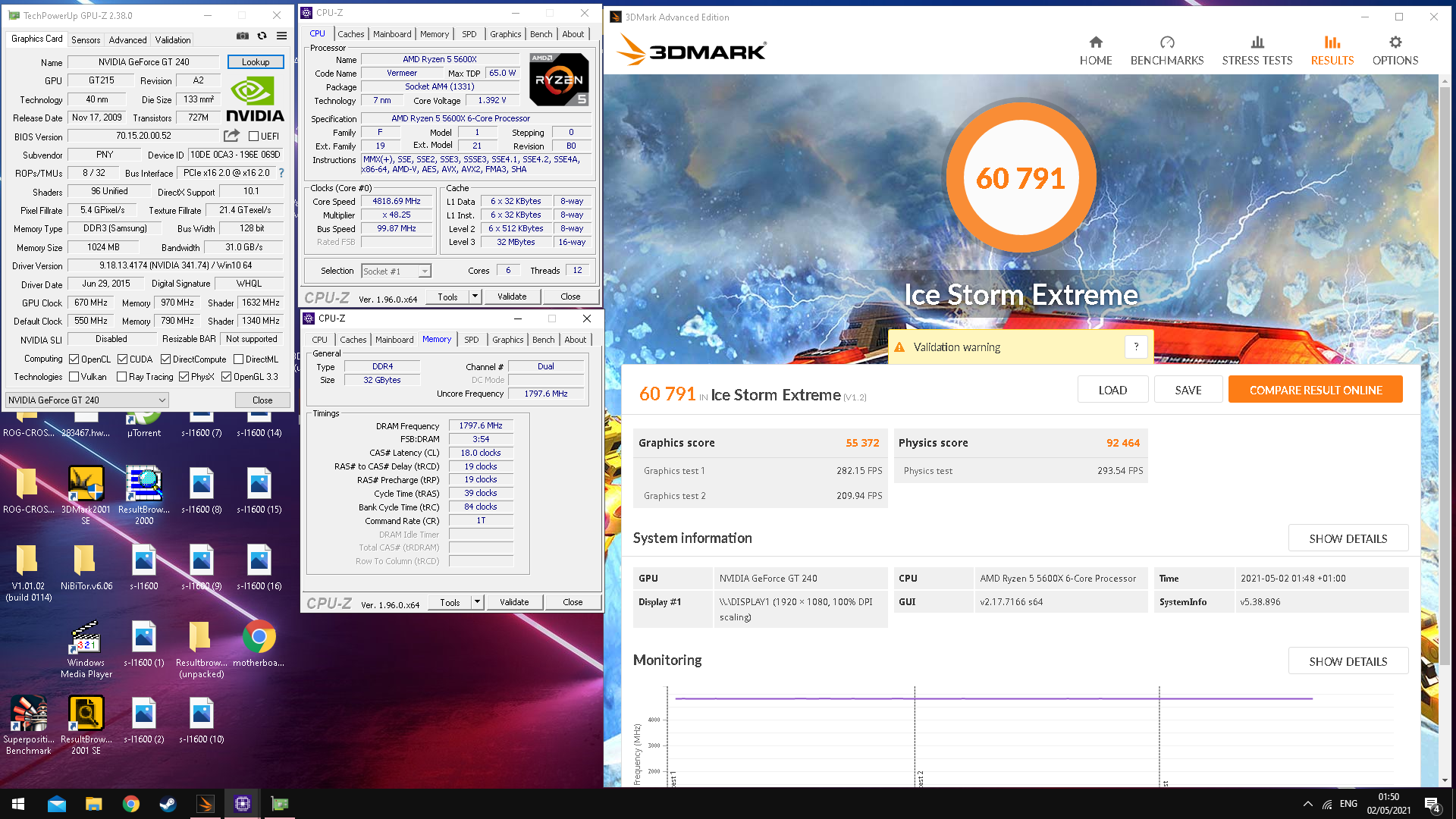1456x819 pixels.
Task: Open Windows Start menu
Action: click(x=18, y=804)
